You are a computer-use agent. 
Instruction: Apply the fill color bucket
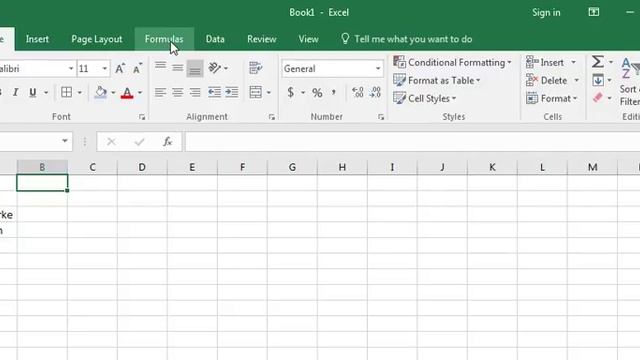[100, 93]
